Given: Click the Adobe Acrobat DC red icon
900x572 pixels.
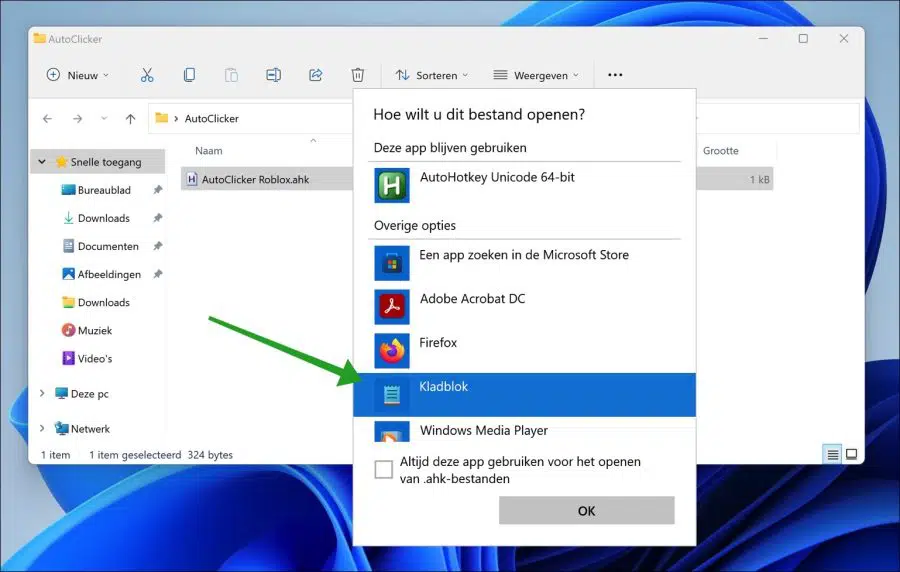Looking at the screenshot, I should [392, 306].
